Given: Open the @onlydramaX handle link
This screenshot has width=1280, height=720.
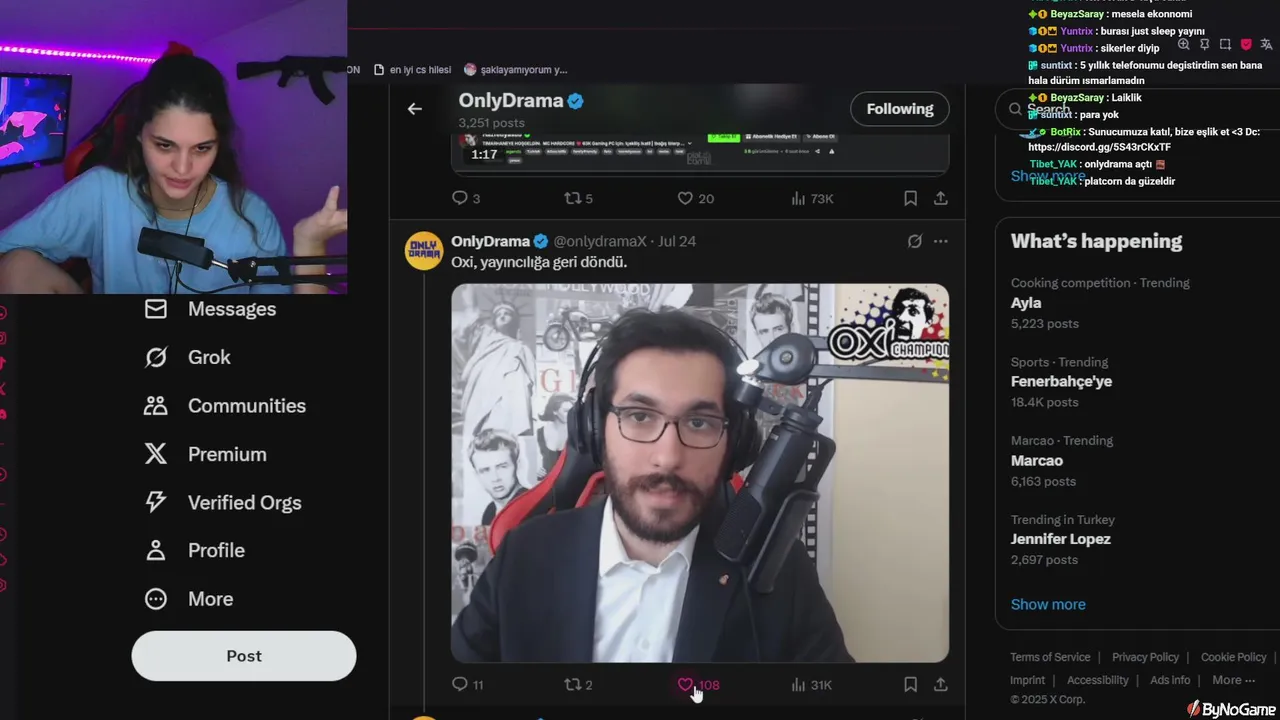Looking at the screenshot, I should (x=600, y=241).
